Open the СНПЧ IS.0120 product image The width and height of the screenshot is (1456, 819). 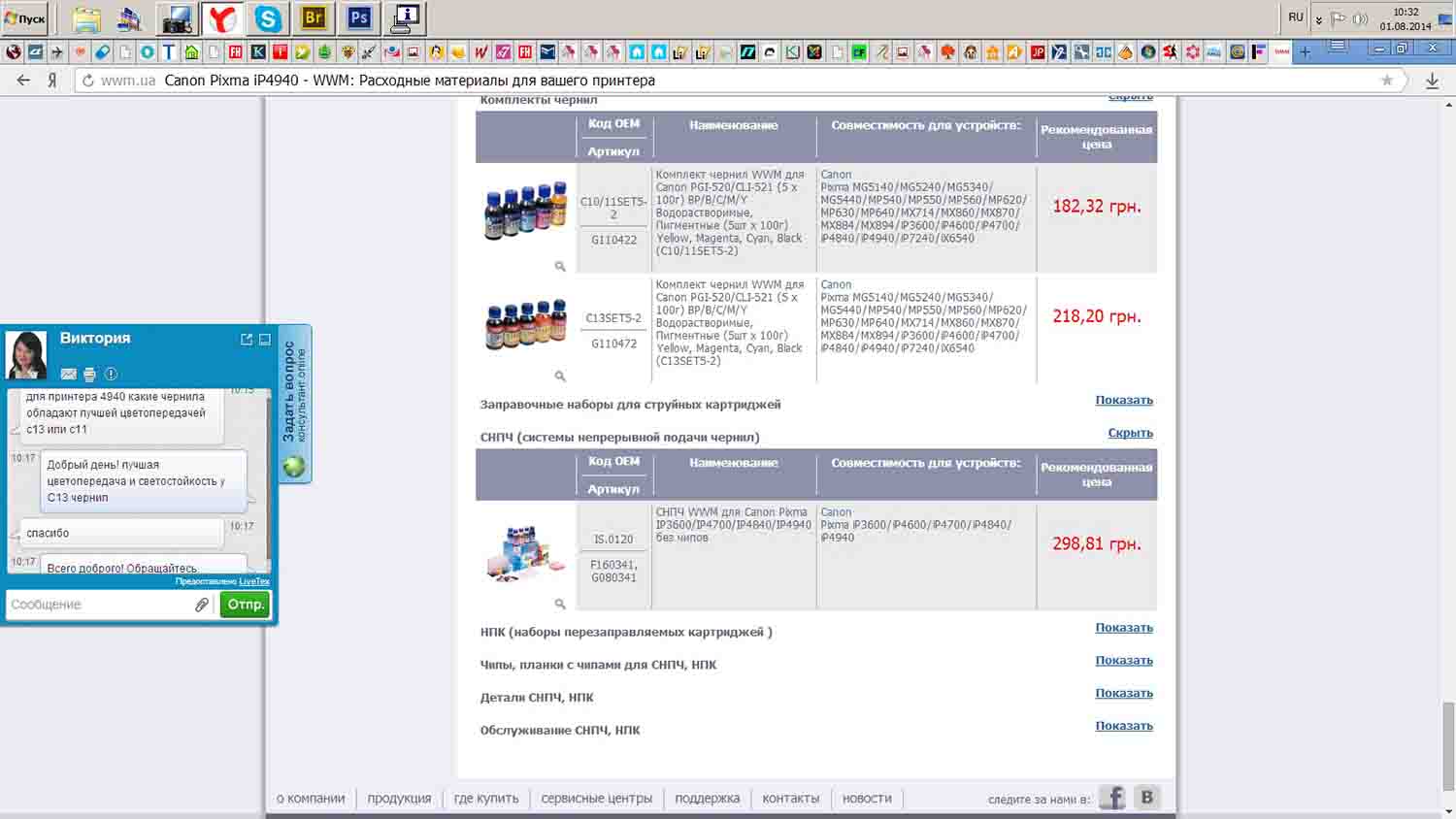tap(525, 553)
